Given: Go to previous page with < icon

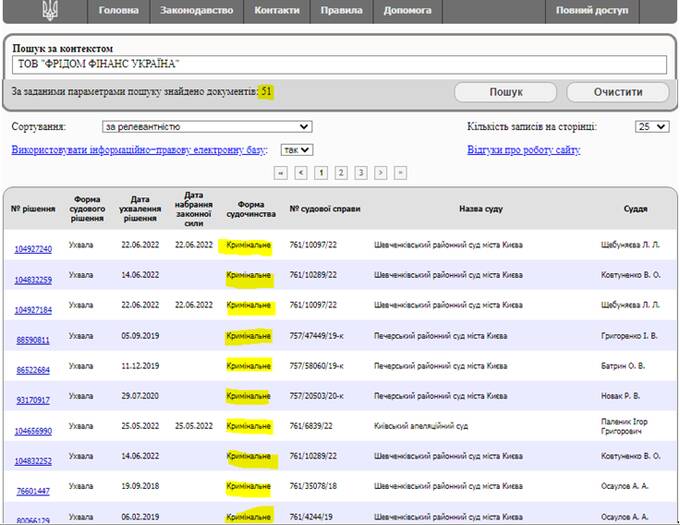Looking at the screenshot, I should [x=301, y=173].
